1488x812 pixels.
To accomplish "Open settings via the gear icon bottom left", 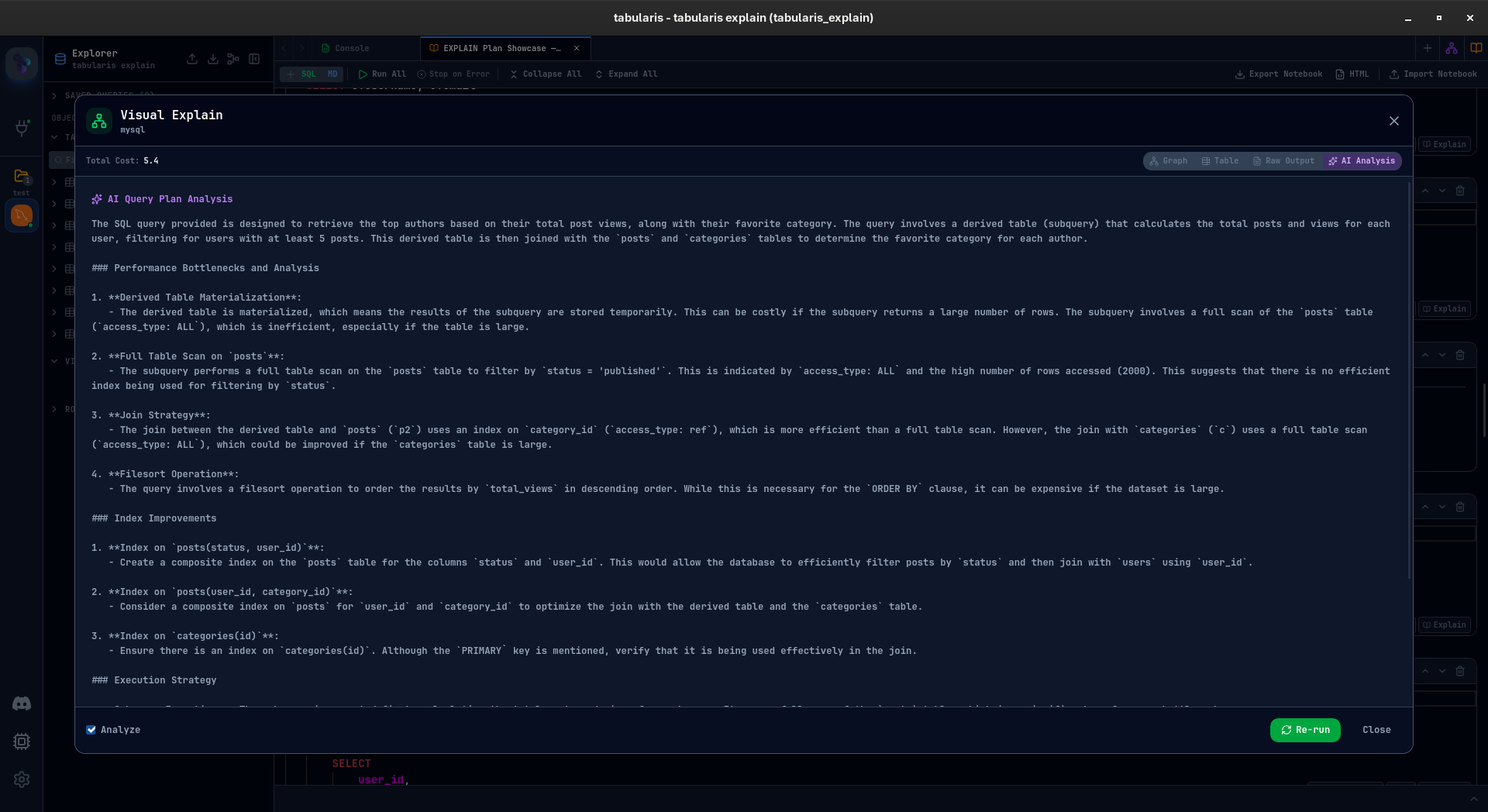I will tap(22, 780).
